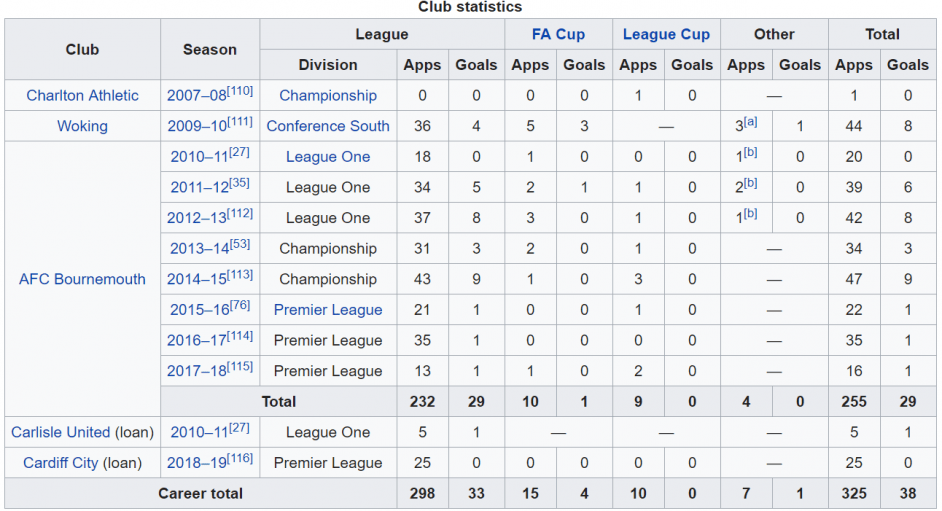The height and width of the screenshot is (511, 942).
Task: Click the FA Cup header link
Action: pyautogui.click(x=558, y=34)
